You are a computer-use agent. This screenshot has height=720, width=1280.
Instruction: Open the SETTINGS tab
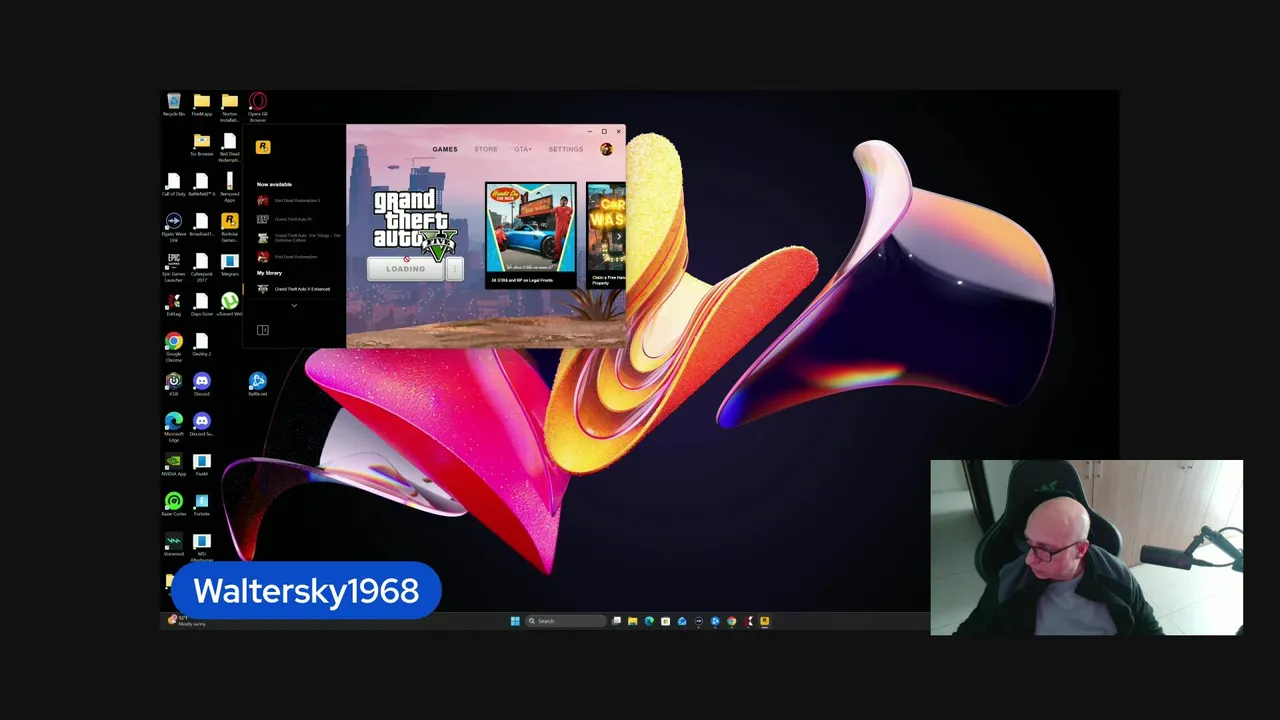coord(566,150)
